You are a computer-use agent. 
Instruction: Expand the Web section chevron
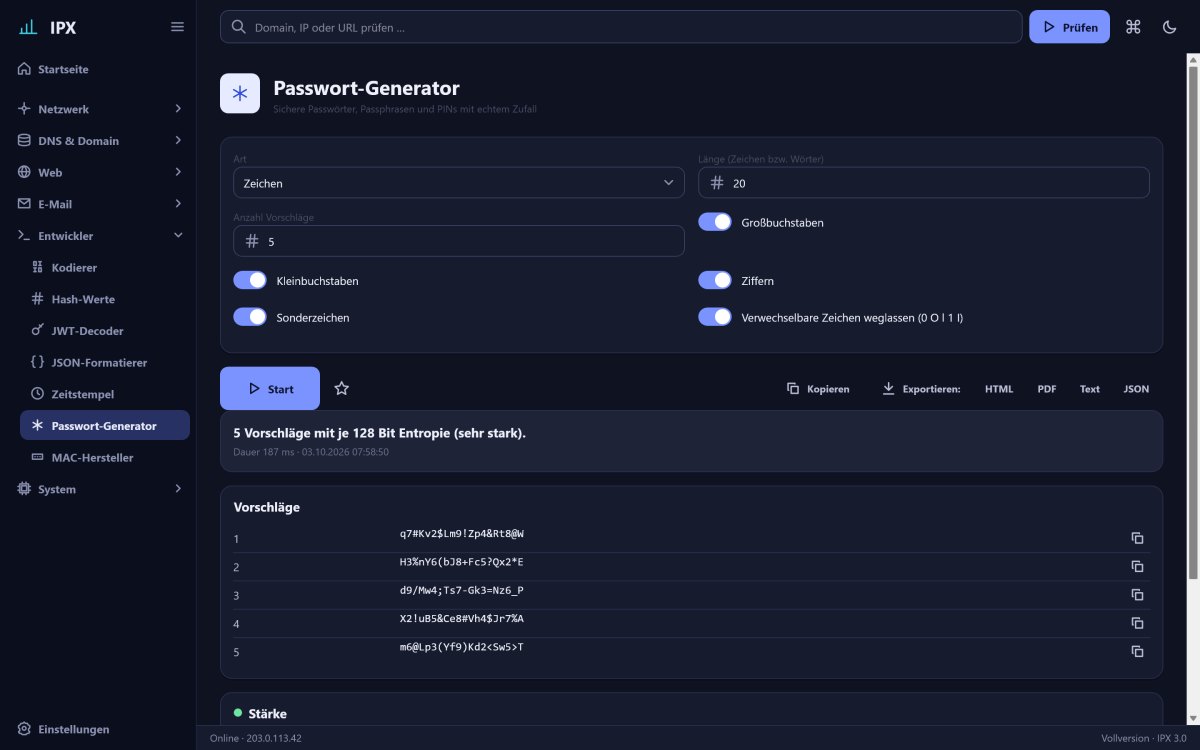tap(178, 172)
